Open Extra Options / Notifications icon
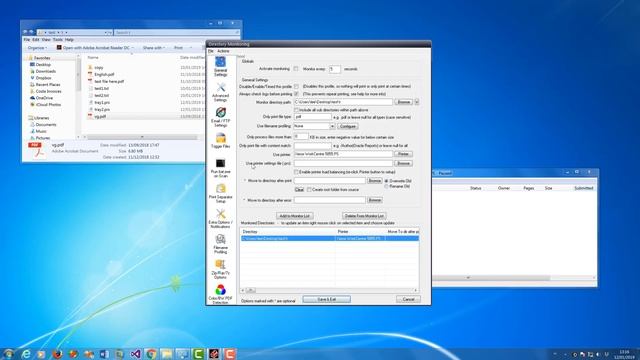640x360 pixels. pos(220,218)
